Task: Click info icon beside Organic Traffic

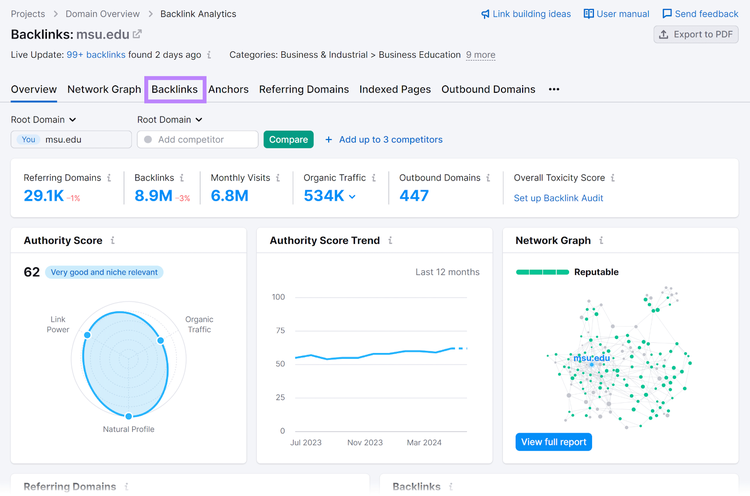Action: click(374, 177)
